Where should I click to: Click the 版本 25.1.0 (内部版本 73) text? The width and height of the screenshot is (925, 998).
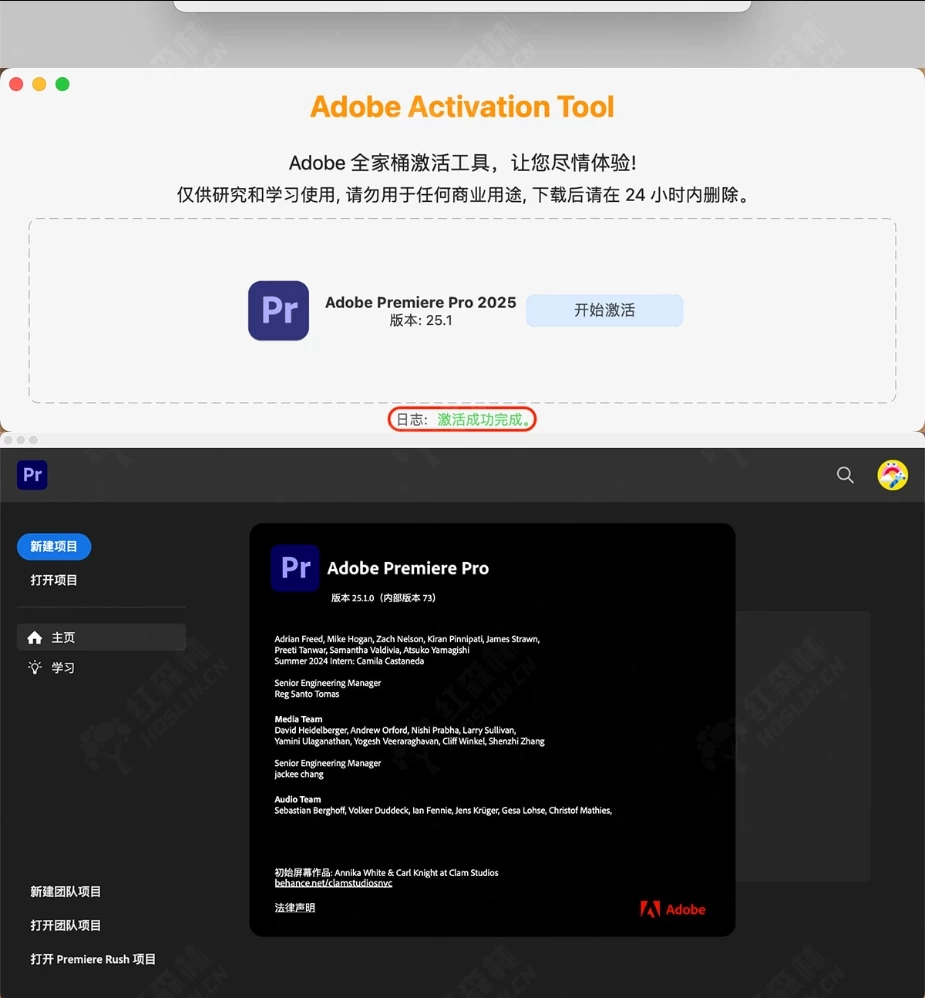[x=383, y=598]
